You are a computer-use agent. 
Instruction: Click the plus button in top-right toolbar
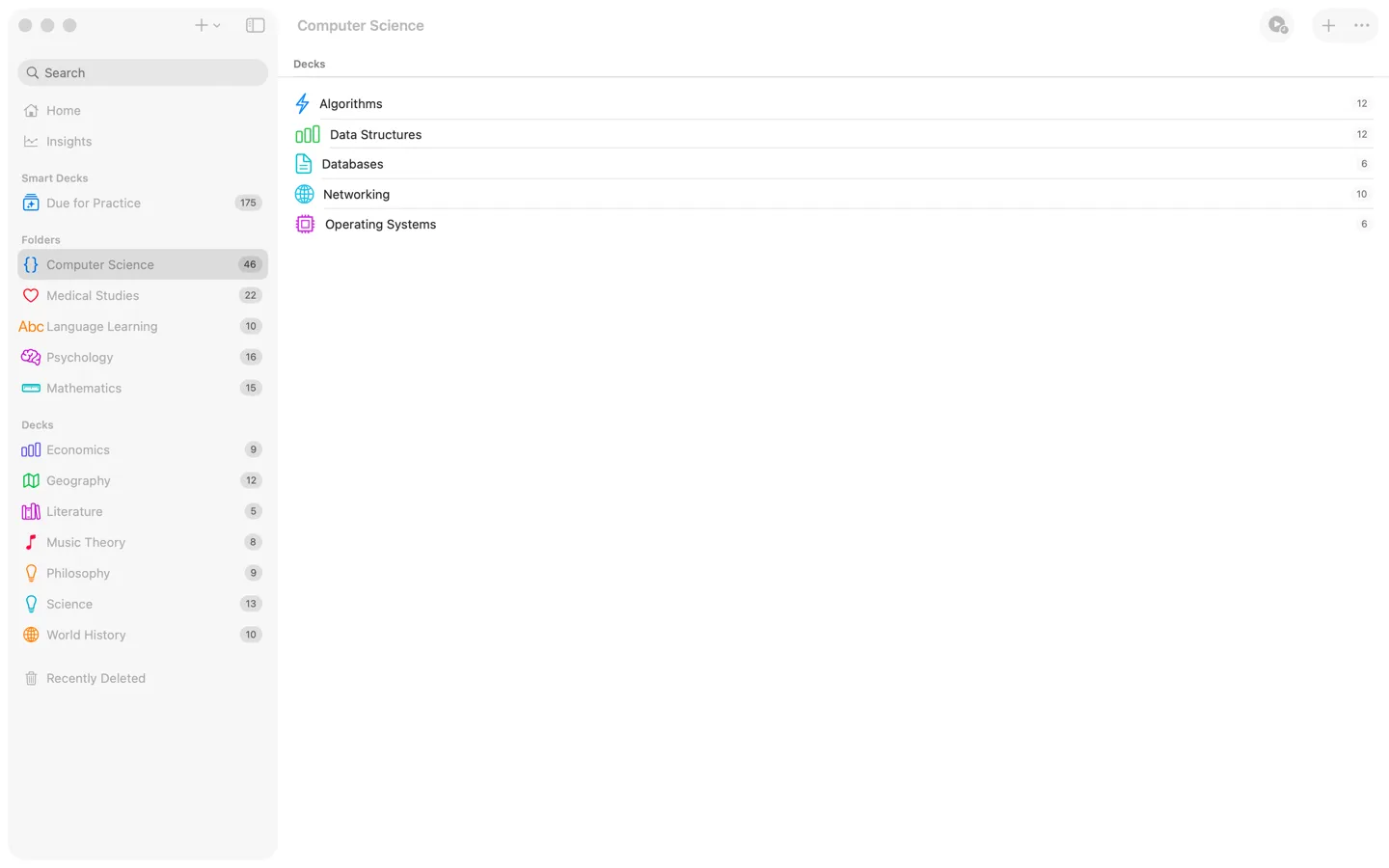(1328, 25)
